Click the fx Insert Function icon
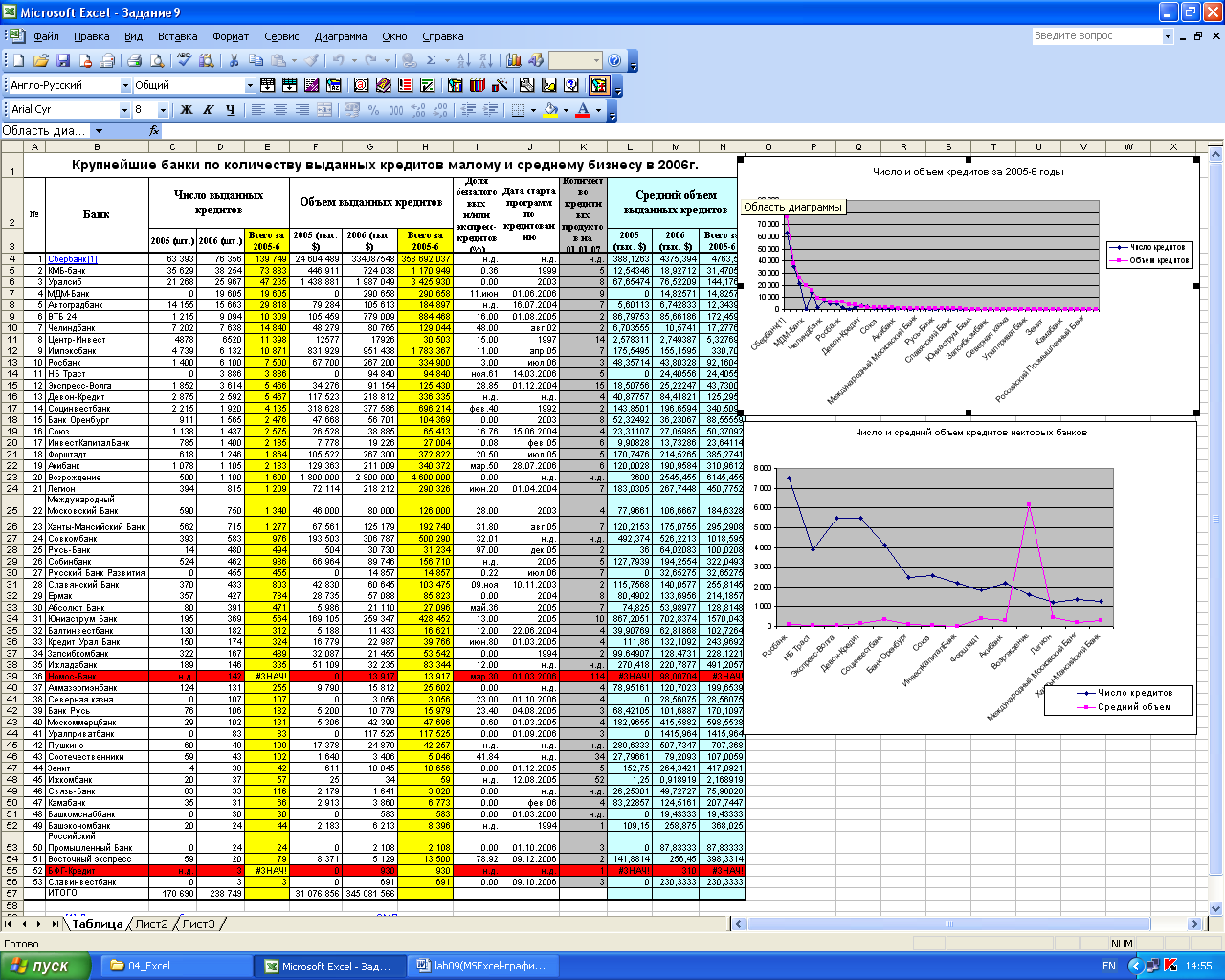The image size is (1225, 980). tap(154, 130)
